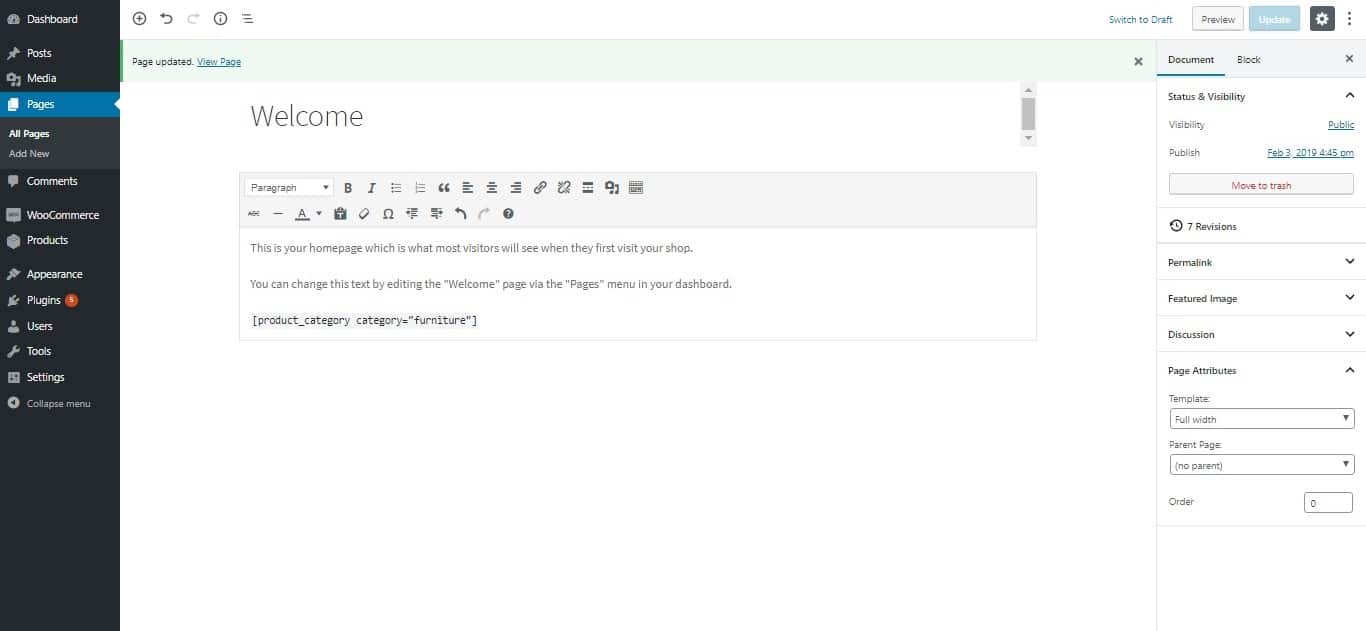
Task: Collapse the Status & Visibility section
Action: coord(1261,96)
